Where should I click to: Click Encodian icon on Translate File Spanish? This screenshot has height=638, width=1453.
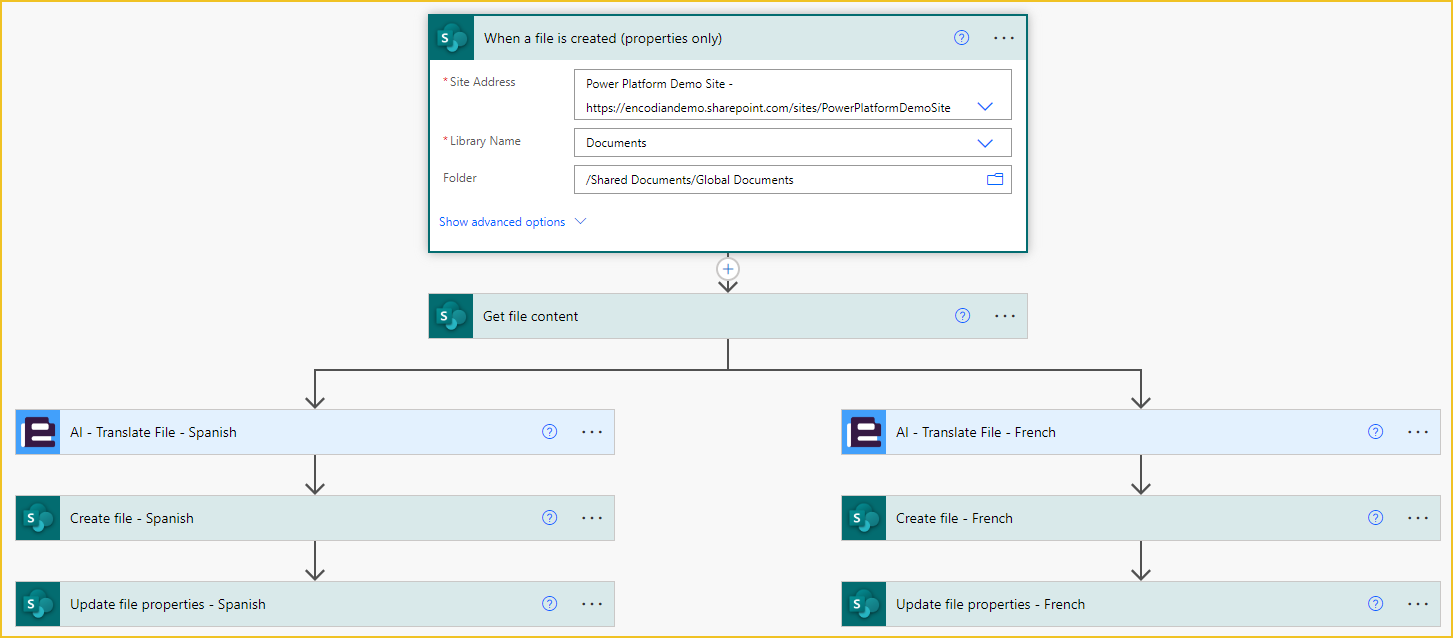tap(38, 432)
